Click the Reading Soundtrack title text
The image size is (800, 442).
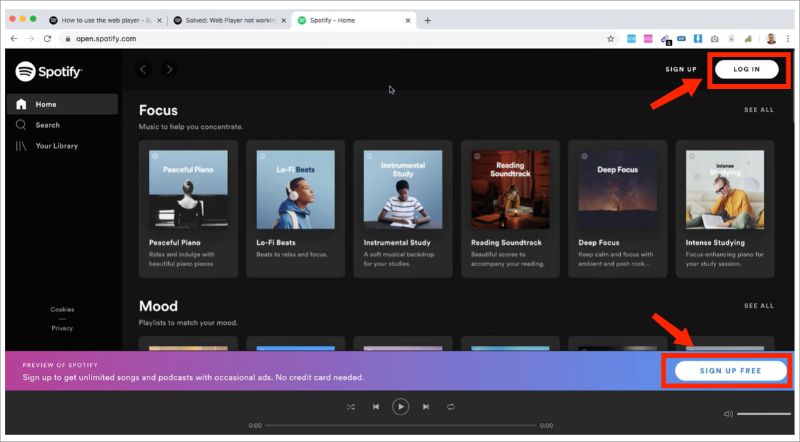[506, 242]
